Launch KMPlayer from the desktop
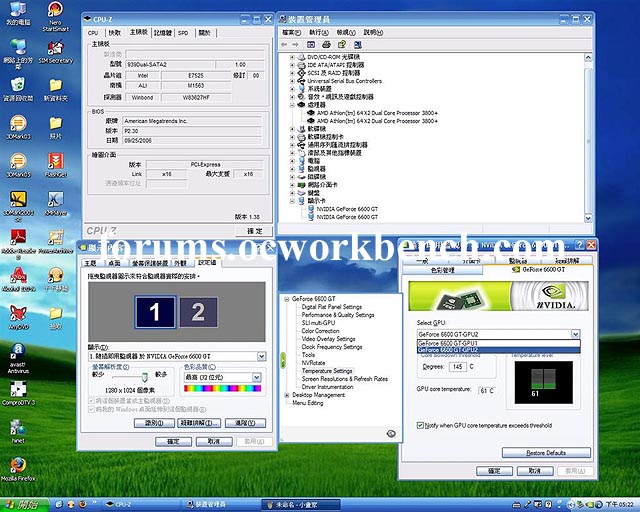 (x=56, y=203)
